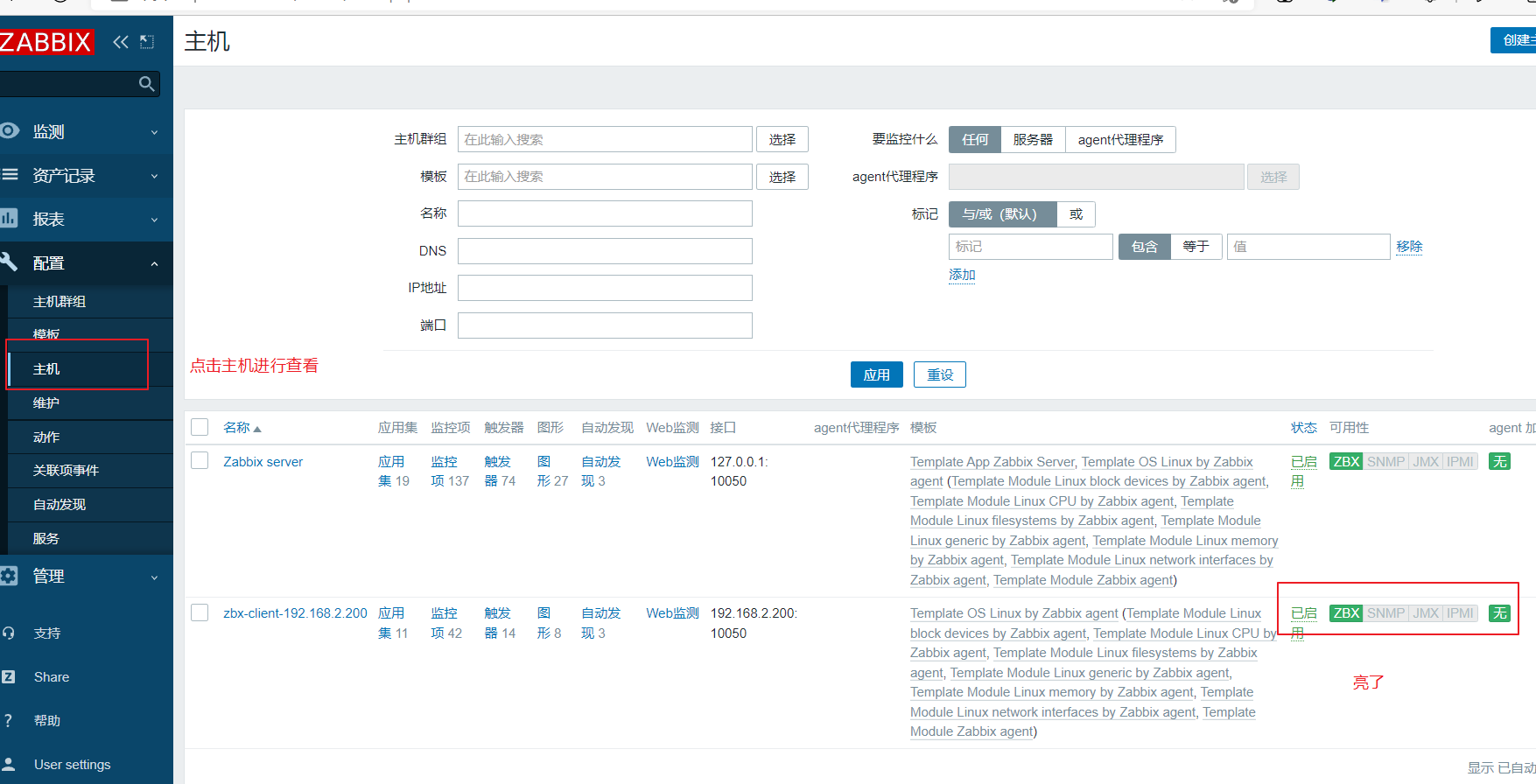Click the 无 encryption badge for Zabbix server

coord(1499,461)
